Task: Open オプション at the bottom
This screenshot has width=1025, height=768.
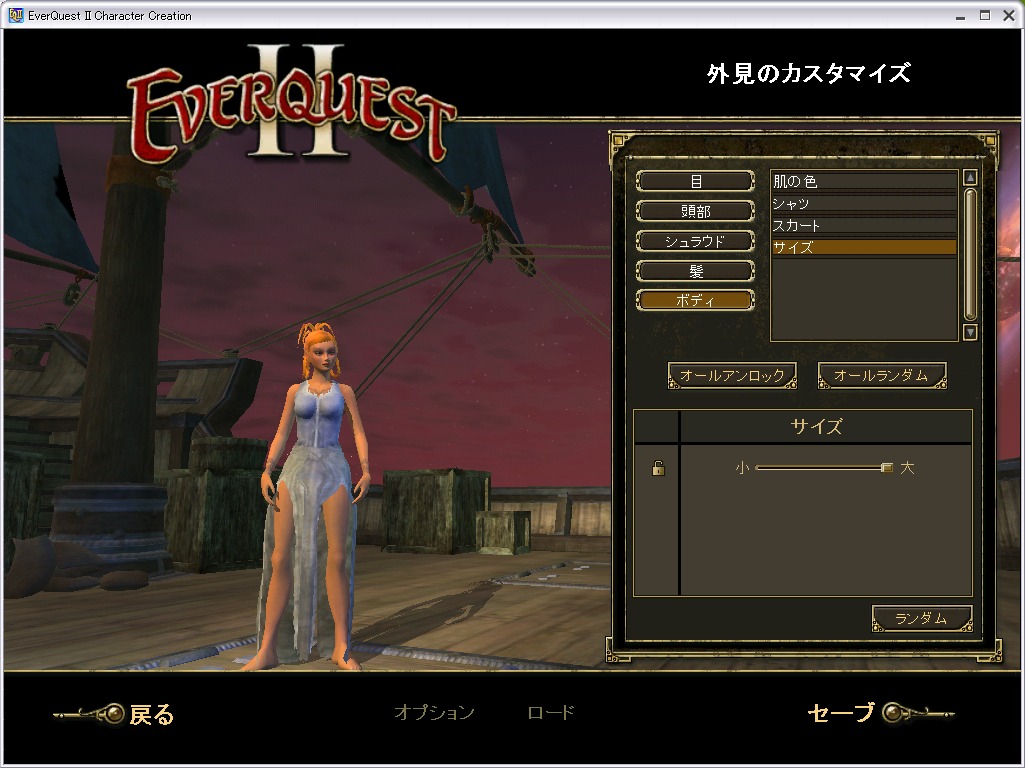Action: coord(435,712)
